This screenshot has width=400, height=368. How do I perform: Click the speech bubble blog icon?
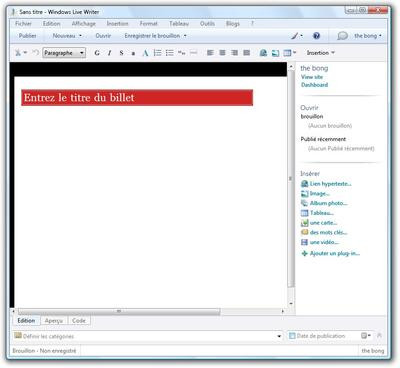pos(342,36)
